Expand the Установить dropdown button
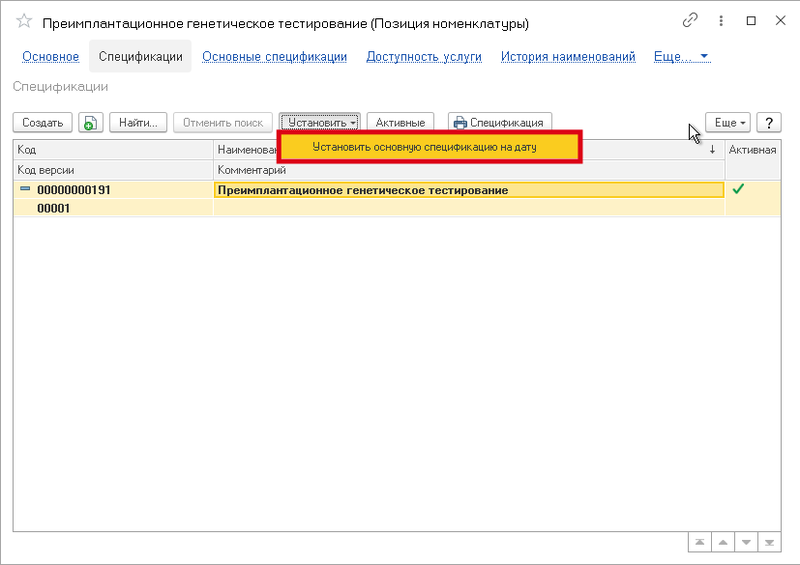The height and width of the screenshot is (565, 800). point(320,123)
